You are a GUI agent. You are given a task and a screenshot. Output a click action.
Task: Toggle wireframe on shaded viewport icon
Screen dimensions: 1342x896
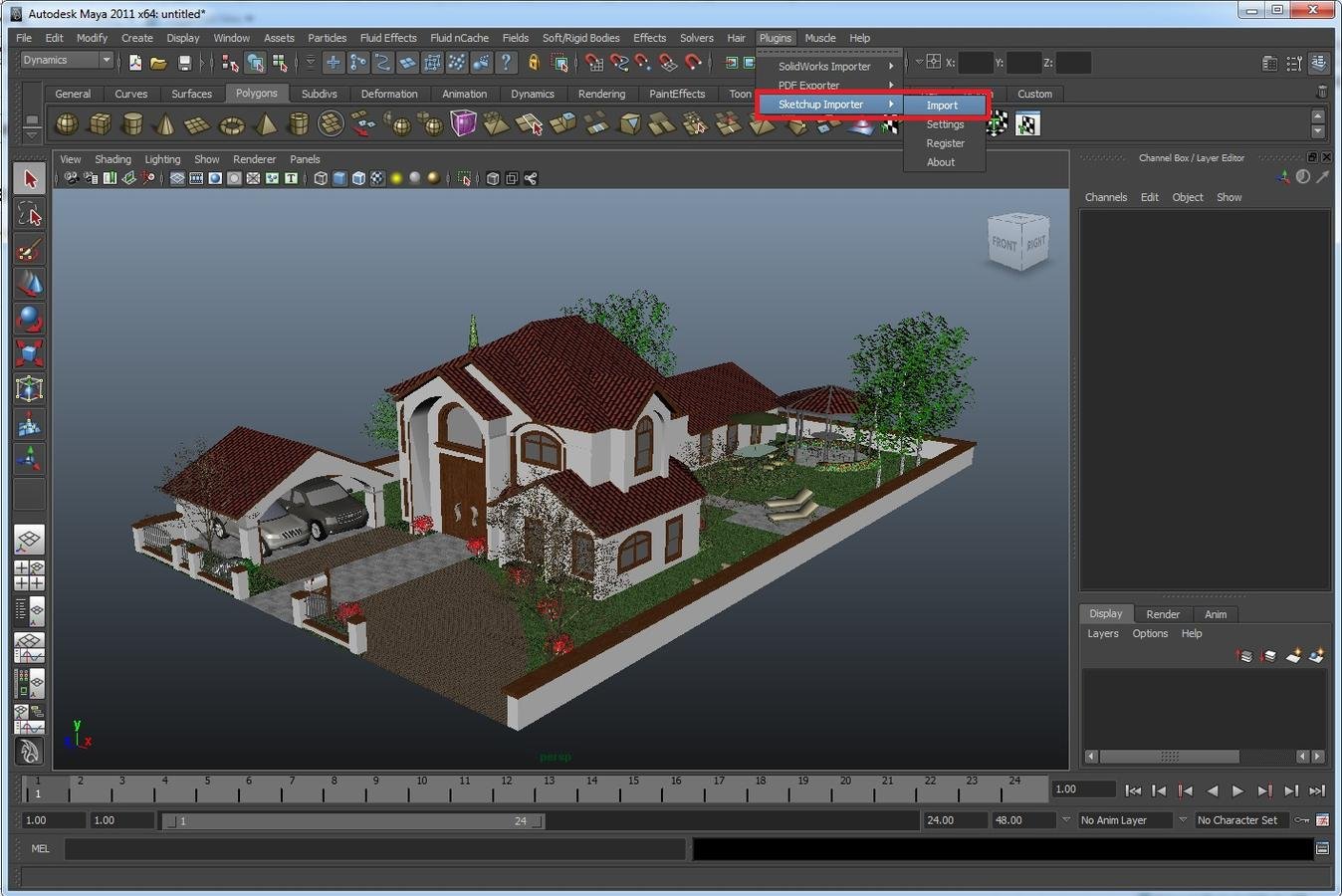(358, 179)
